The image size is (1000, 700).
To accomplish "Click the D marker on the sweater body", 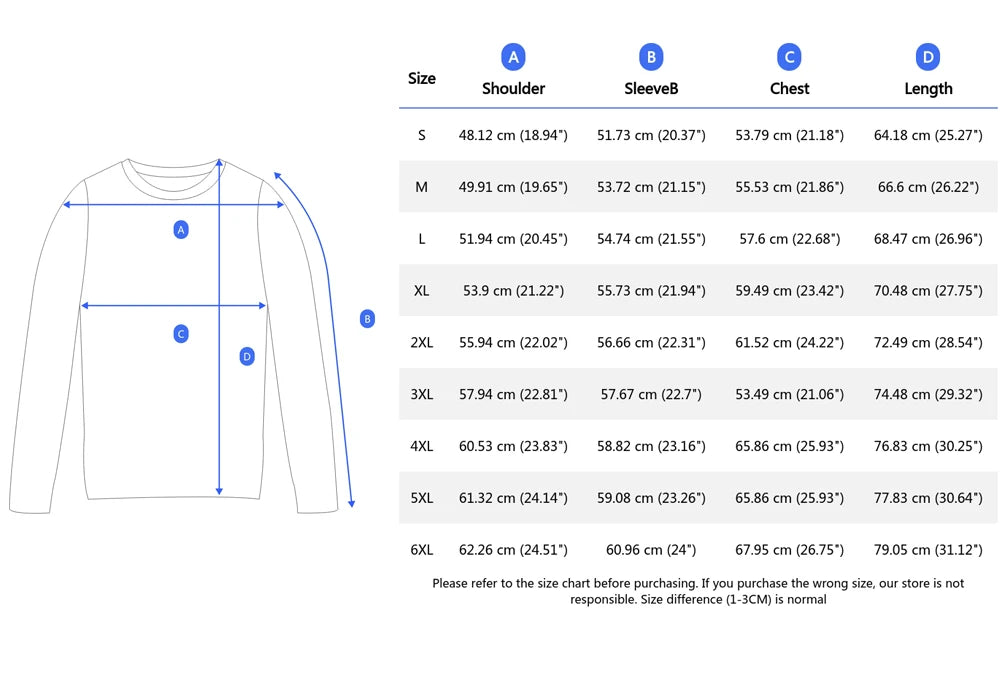I will (247, 356).
